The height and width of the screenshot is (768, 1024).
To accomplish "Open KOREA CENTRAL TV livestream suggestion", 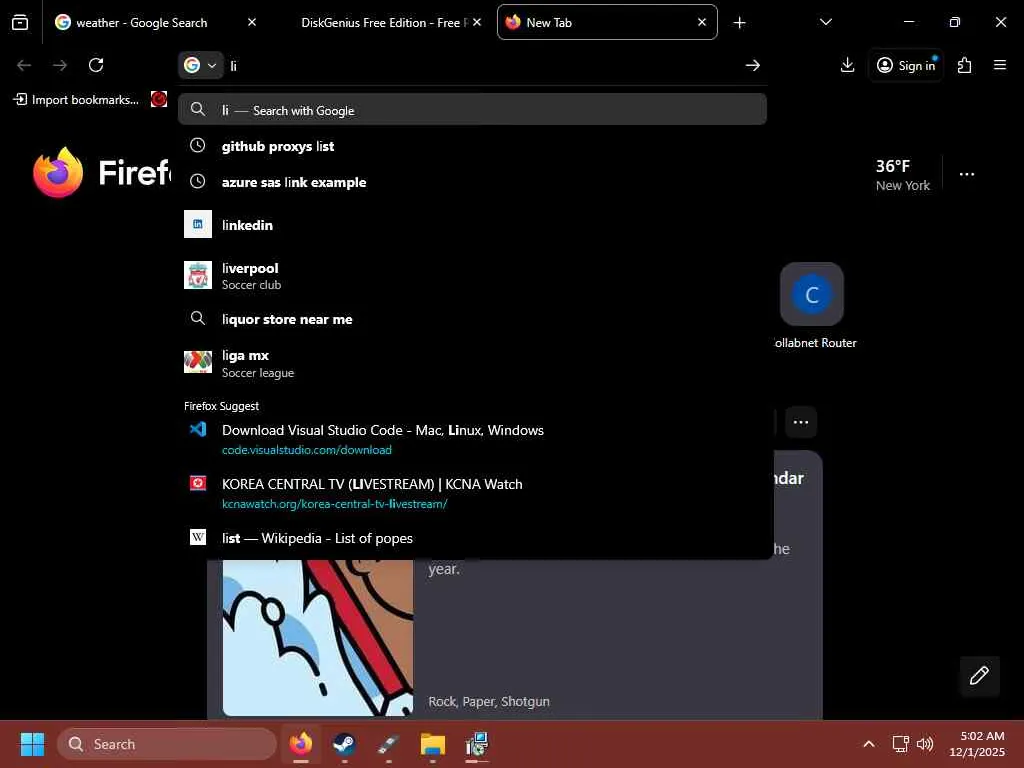I will (472, 493).
